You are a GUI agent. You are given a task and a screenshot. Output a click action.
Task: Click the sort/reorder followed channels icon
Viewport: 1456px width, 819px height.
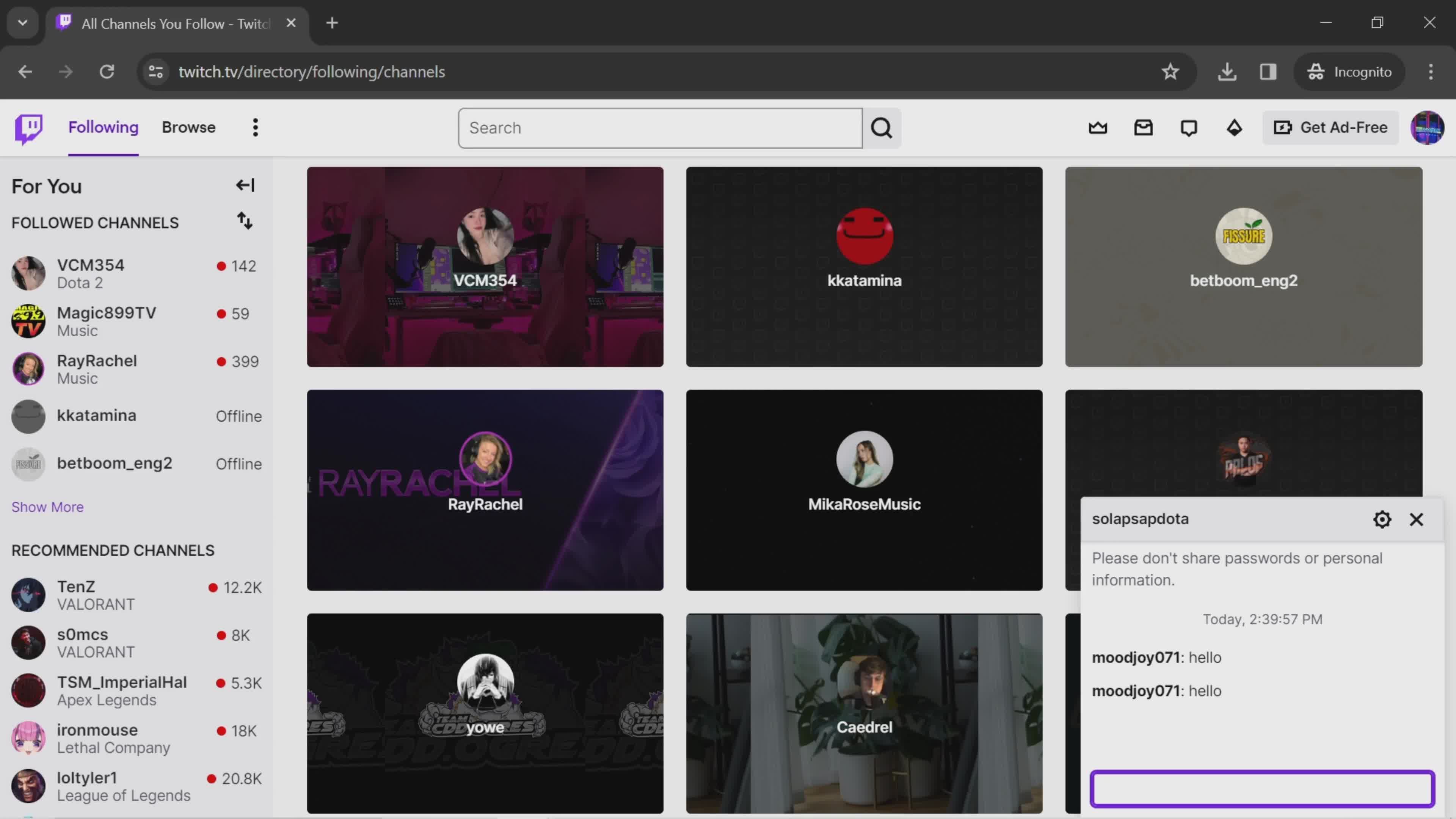(245, 222)
